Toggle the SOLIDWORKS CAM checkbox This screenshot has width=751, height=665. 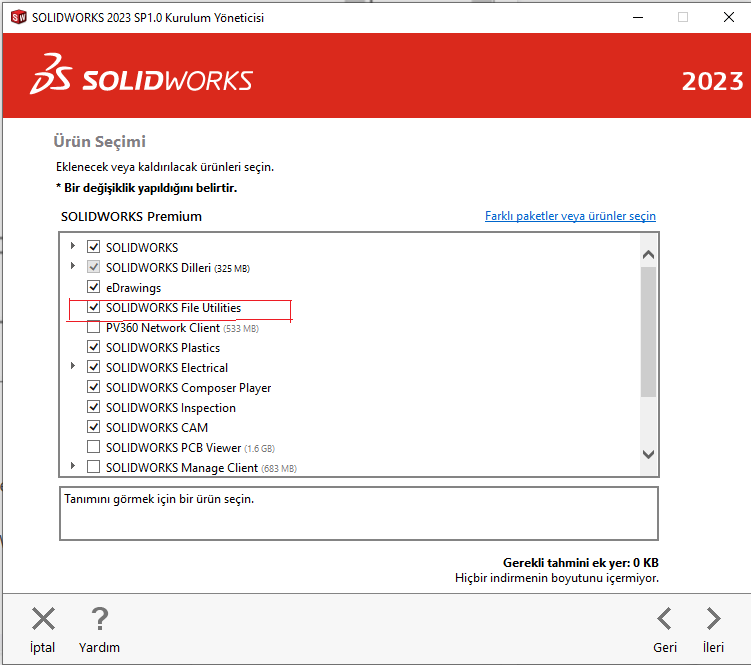click(94, 428)
